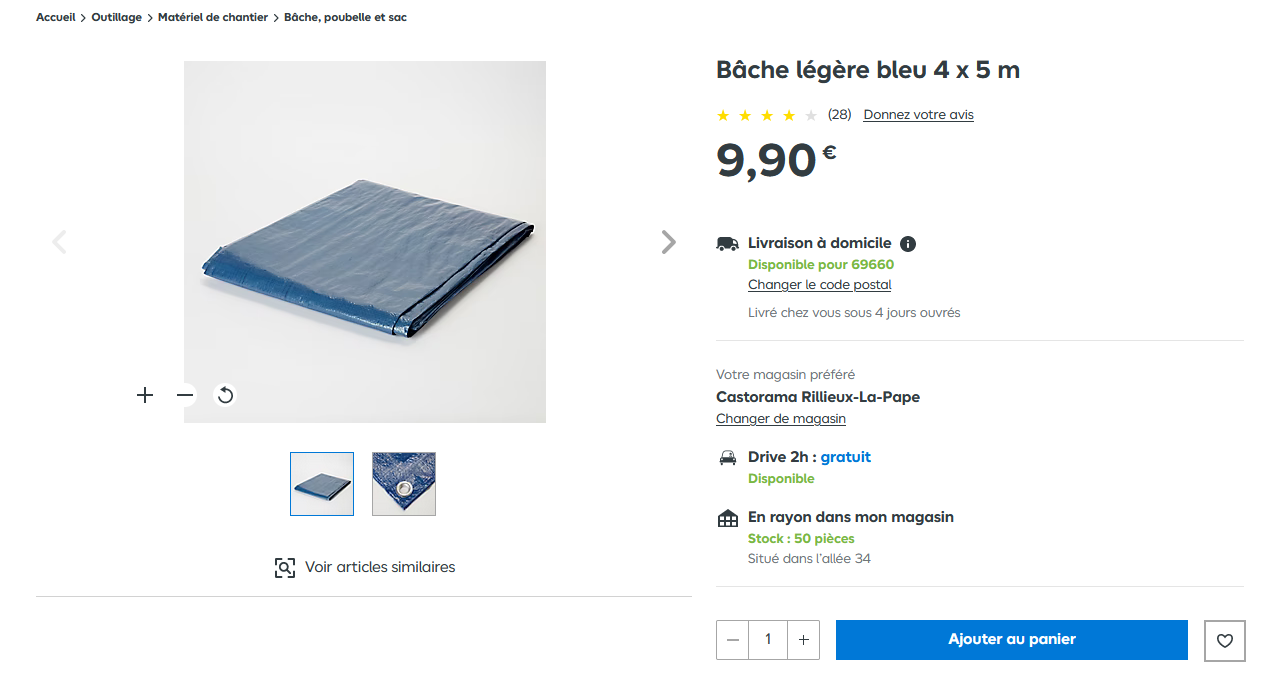Show next product image with right arrow
The image size is (1273, 693).
(669, 242)
